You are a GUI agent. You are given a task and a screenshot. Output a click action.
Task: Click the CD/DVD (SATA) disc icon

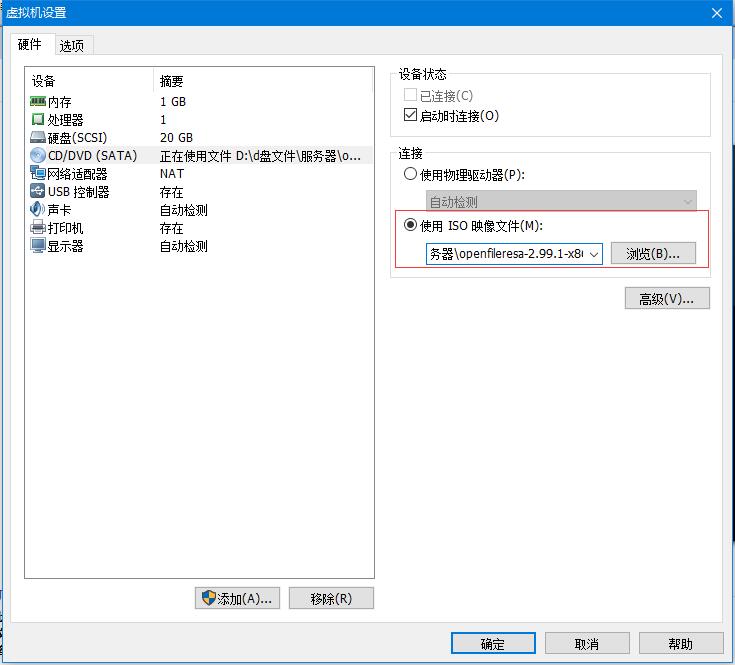tap(38, 156)
